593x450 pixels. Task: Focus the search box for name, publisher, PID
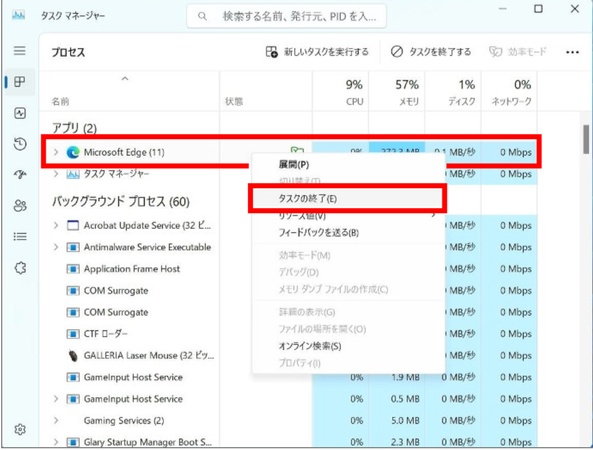click(286, 16)
